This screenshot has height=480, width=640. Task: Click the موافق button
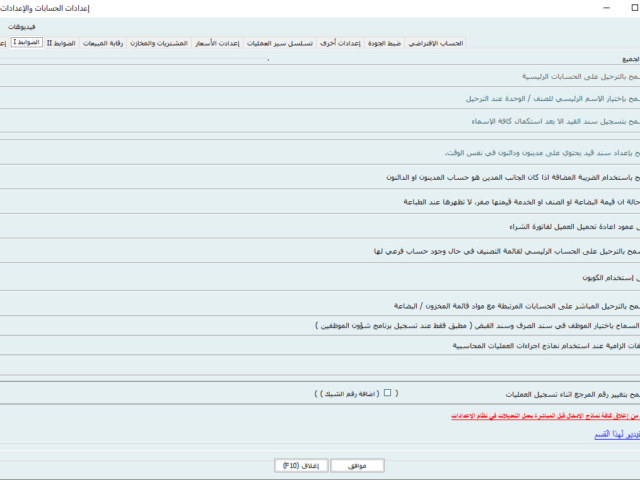(x=357, y=466)
